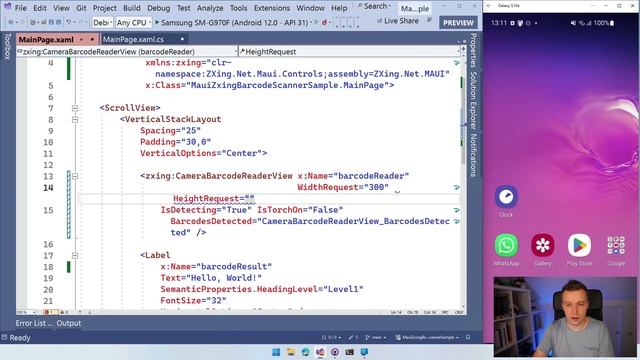The height and width of the screenshot is (360, 640).
Task: Open the Debug configuration dropdown
Action: click(x=102, y=22)
